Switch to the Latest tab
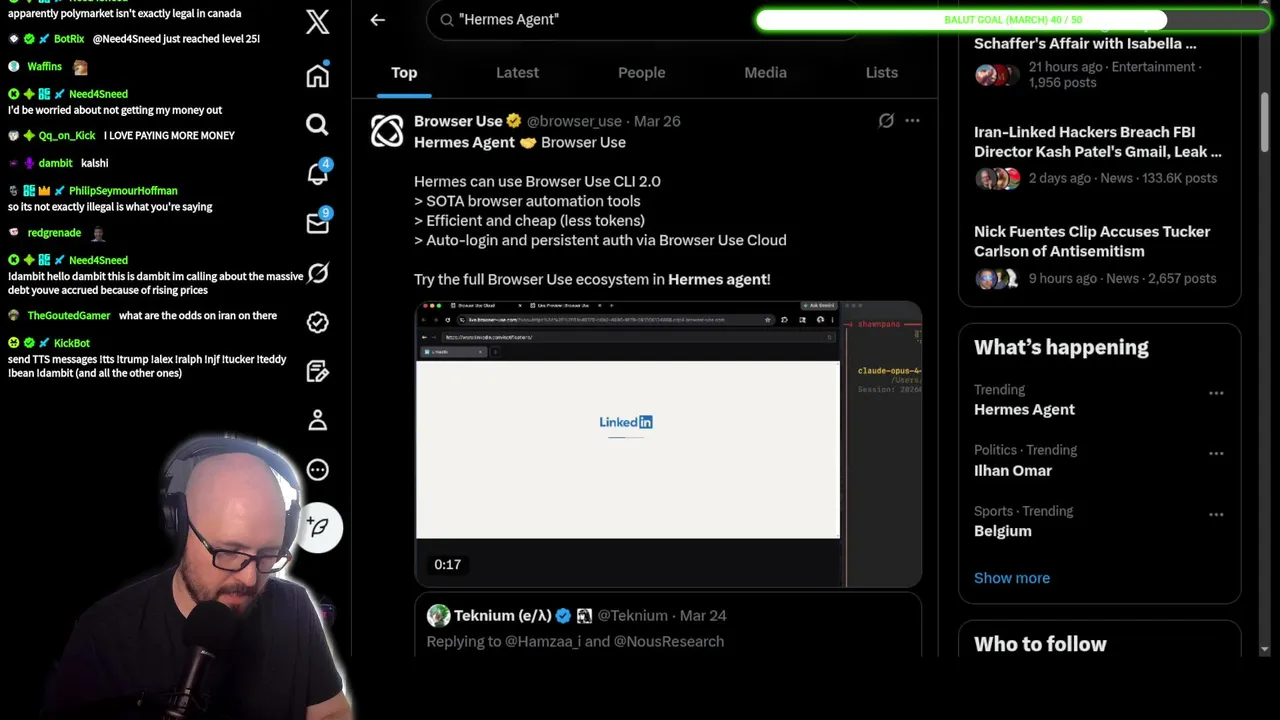1280x720 pixels. pos(517,73)
